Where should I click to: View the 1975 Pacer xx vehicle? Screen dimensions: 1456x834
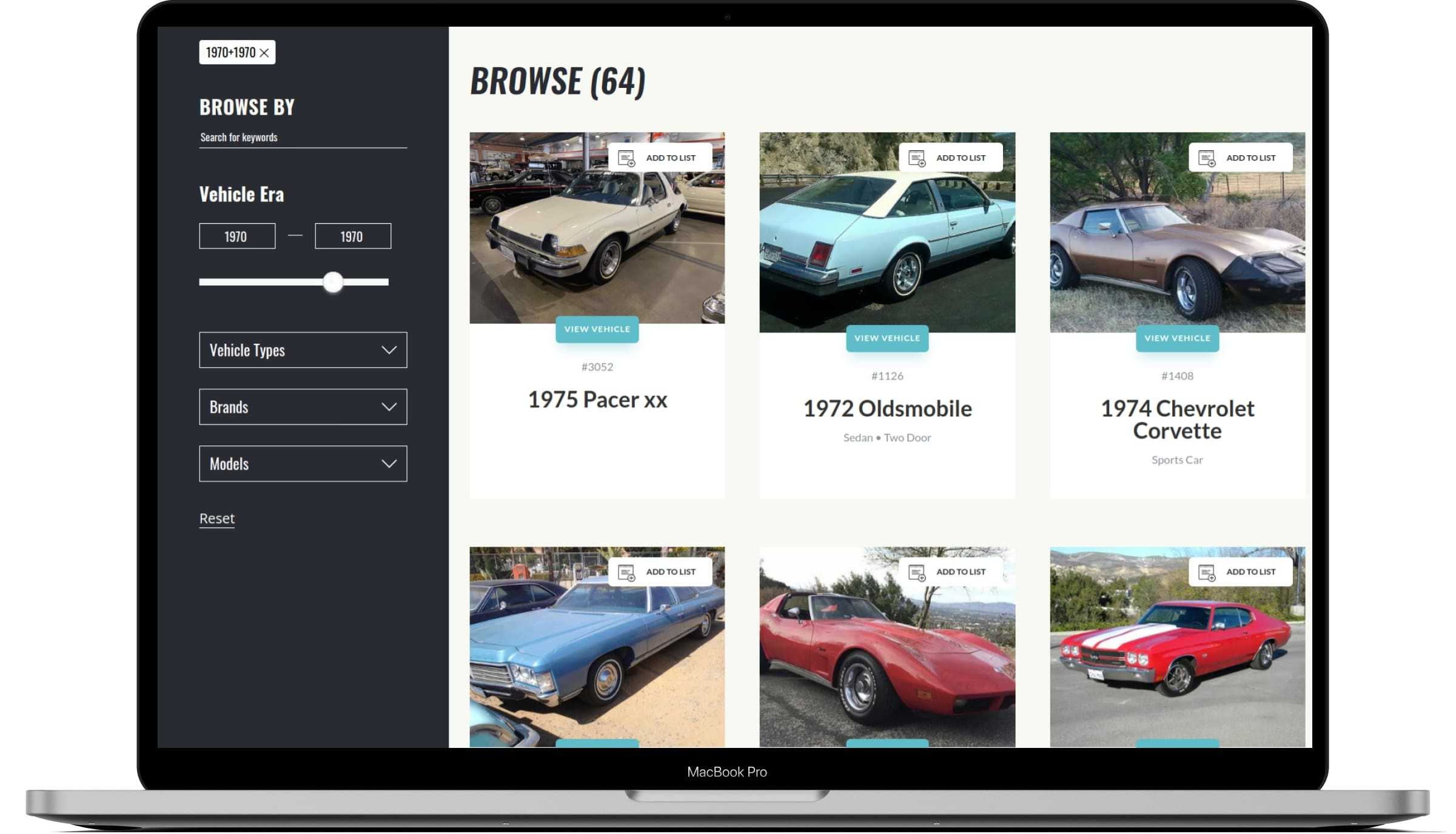click(597, 329)
